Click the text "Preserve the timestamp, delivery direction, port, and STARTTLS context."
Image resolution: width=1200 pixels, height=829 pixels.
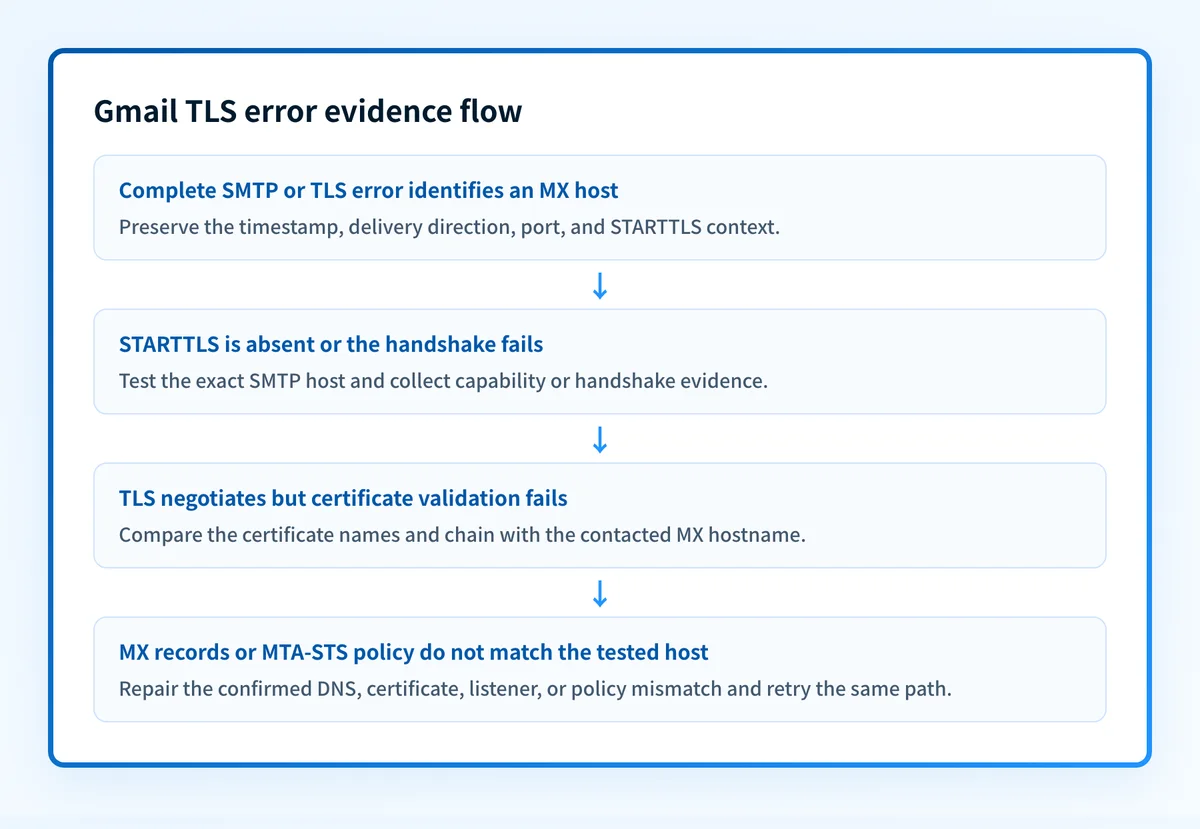[x=449, y=226]
